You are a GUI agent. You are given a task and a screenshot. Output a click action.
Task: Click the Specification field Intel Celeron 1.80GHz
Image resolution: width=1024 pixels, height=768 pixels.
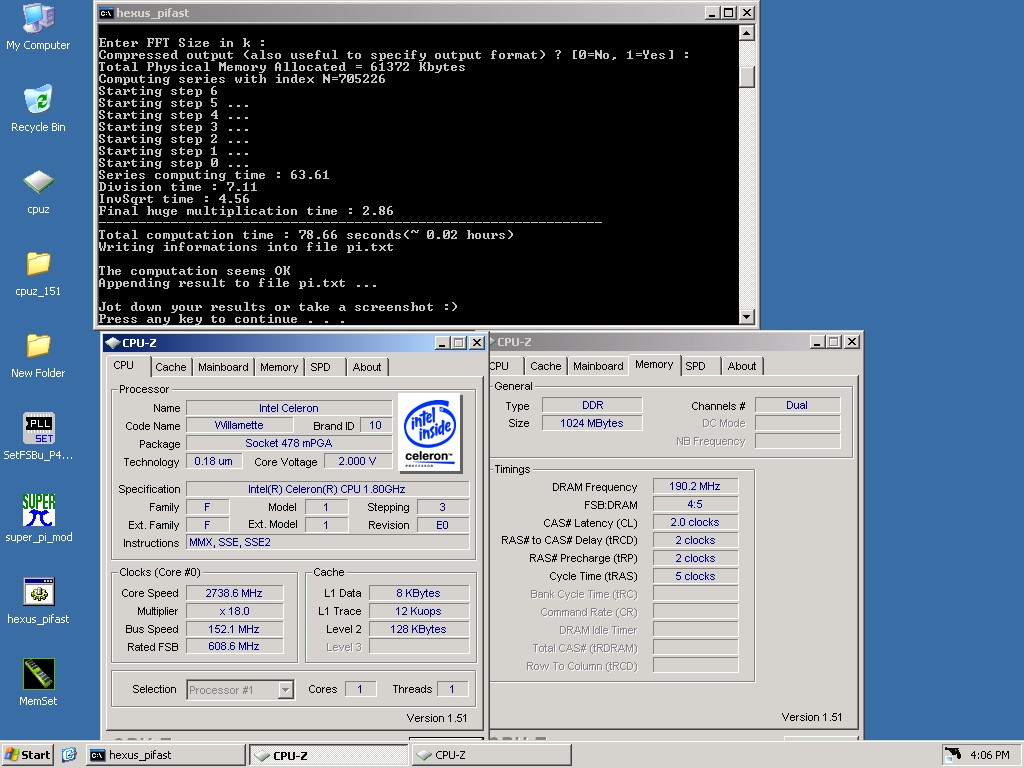click(327, 489)
